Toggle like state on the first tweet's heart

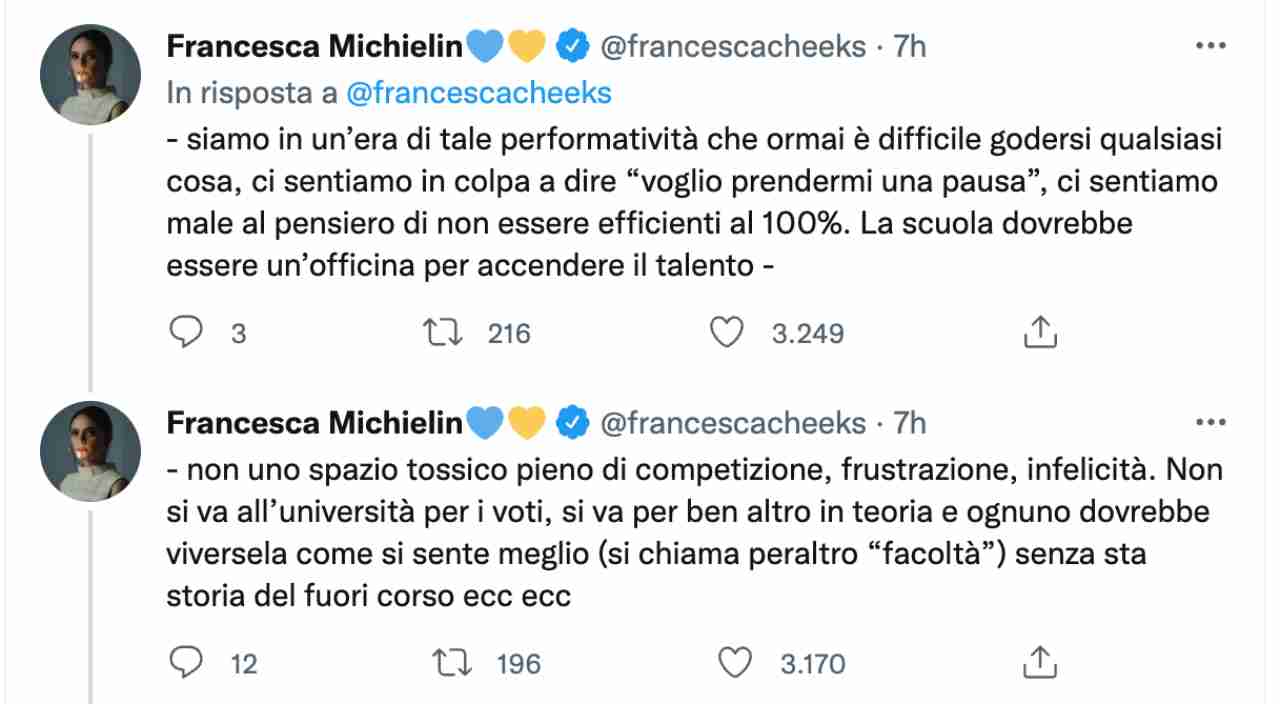click(729, 332)
